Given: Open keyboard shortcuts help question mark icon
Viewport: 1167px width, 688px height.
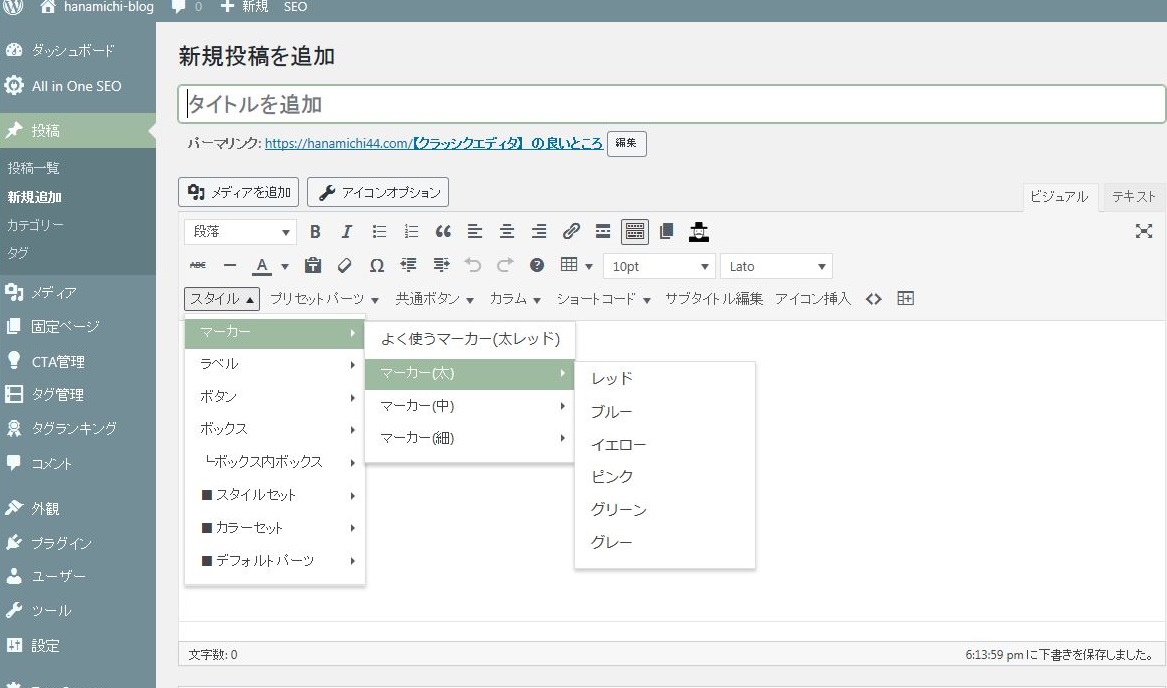Looking at the screenshot, I should click(x=537, y=266).
